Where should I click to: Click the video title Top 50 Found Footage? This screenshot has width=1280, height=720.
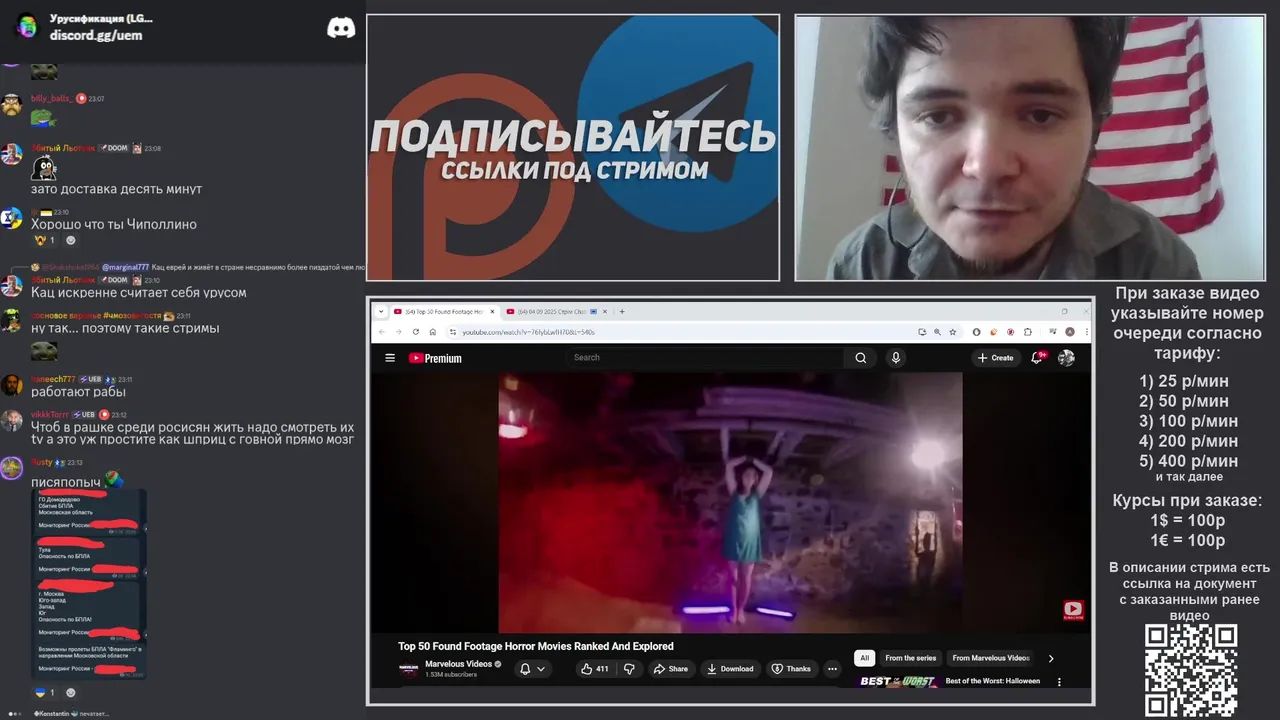536,646
